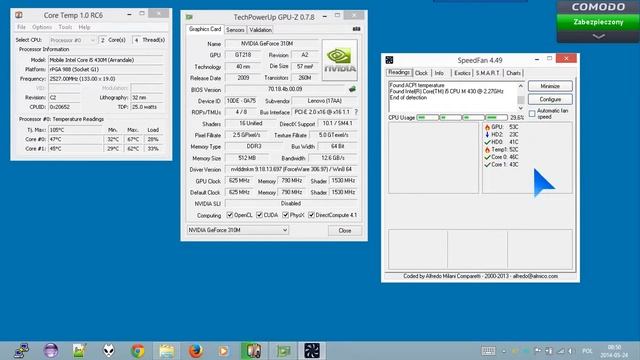The image size is (640, 360).
Task: Open File Explorer on the taskbar
Action: [167, 351]
